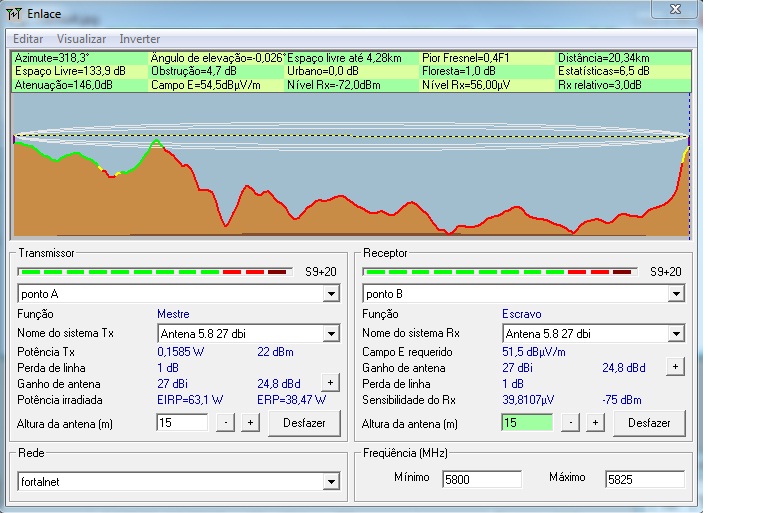Click plus button beside receiver Ganho de antena
Screen dimensions: 768x513
676,367
